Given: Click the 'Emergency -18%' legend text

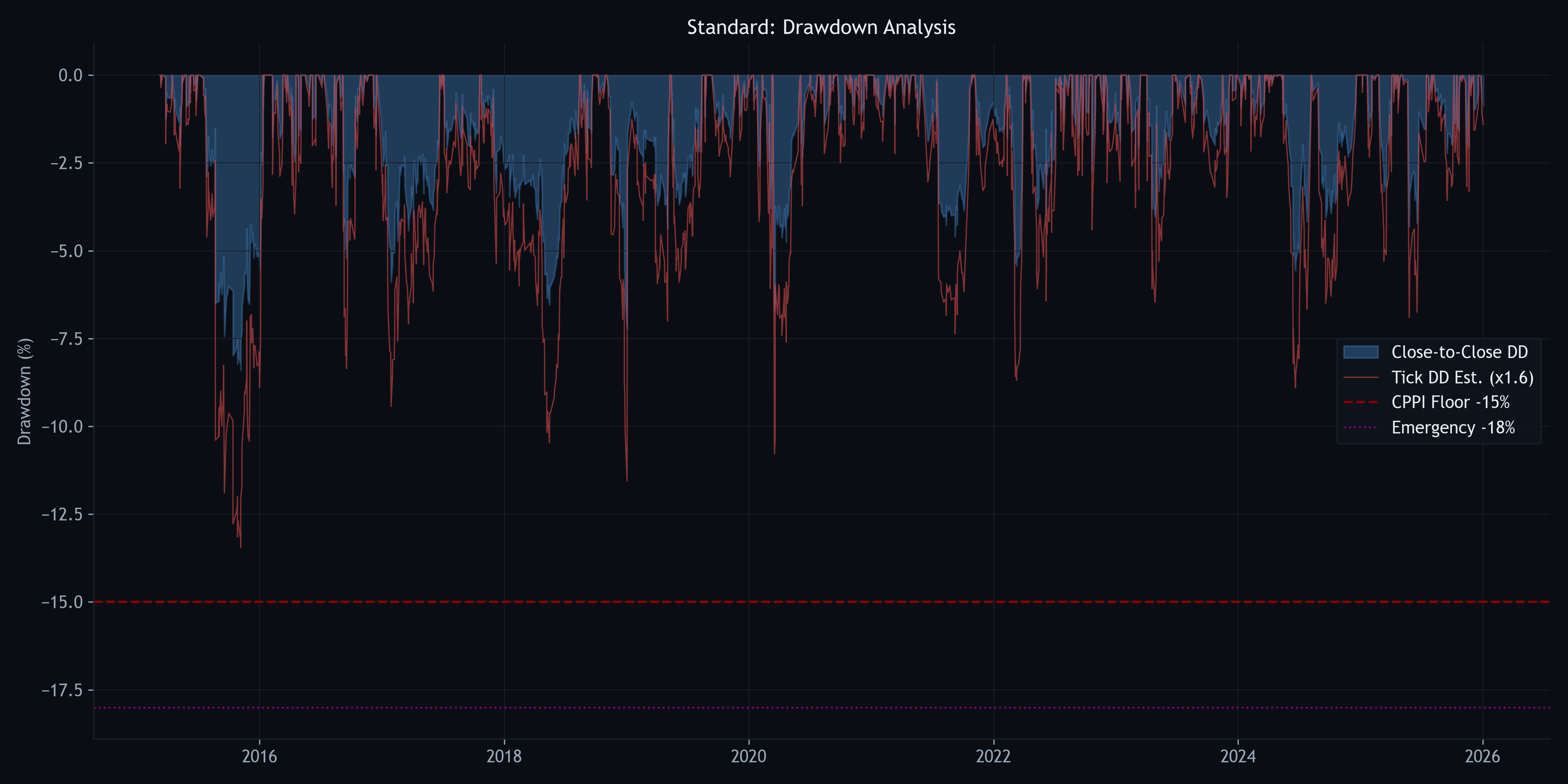Looking at the screenshot, I should point(1453,427).
